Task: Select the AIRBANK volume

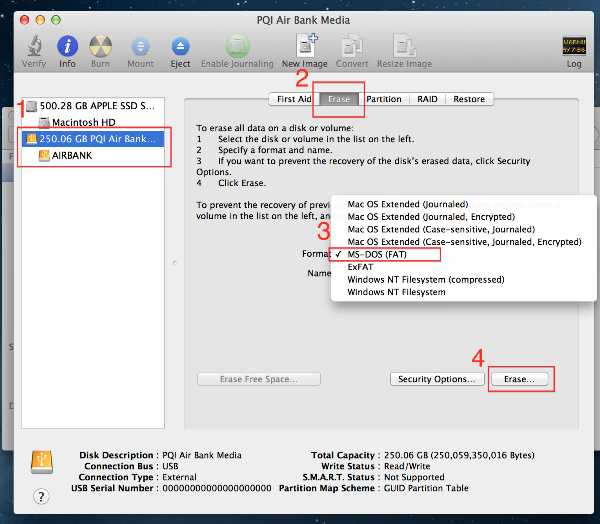Action: pyautogui.click(x=93, y=155)
